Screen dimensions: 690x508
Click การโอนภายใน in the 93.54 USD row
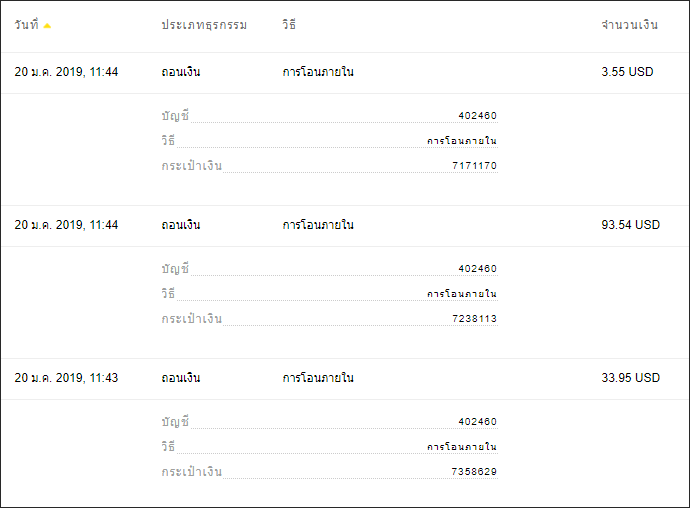tap(318, 225)
